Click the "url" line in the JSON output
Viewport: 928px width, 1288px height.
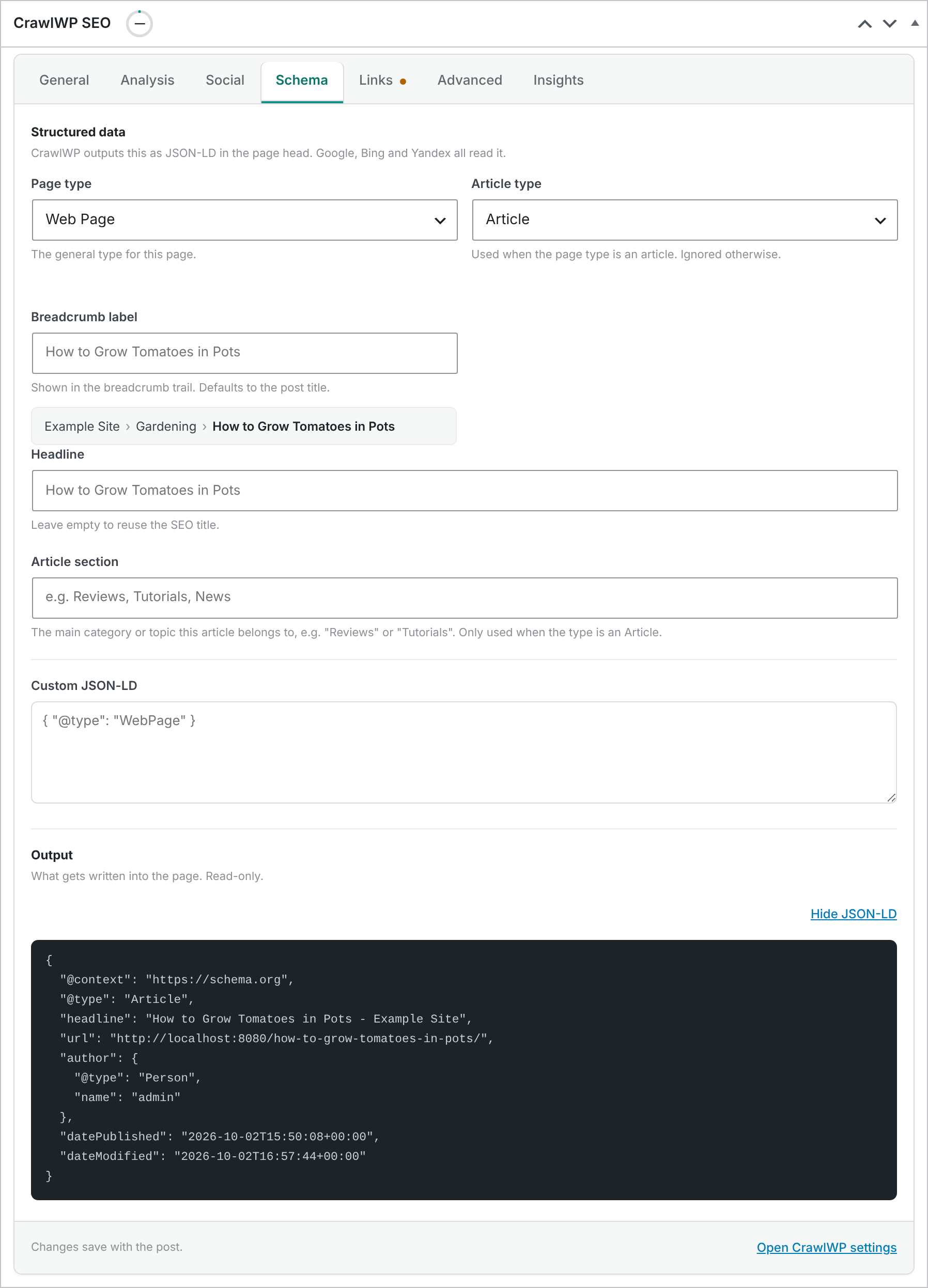coord(277,1039)
